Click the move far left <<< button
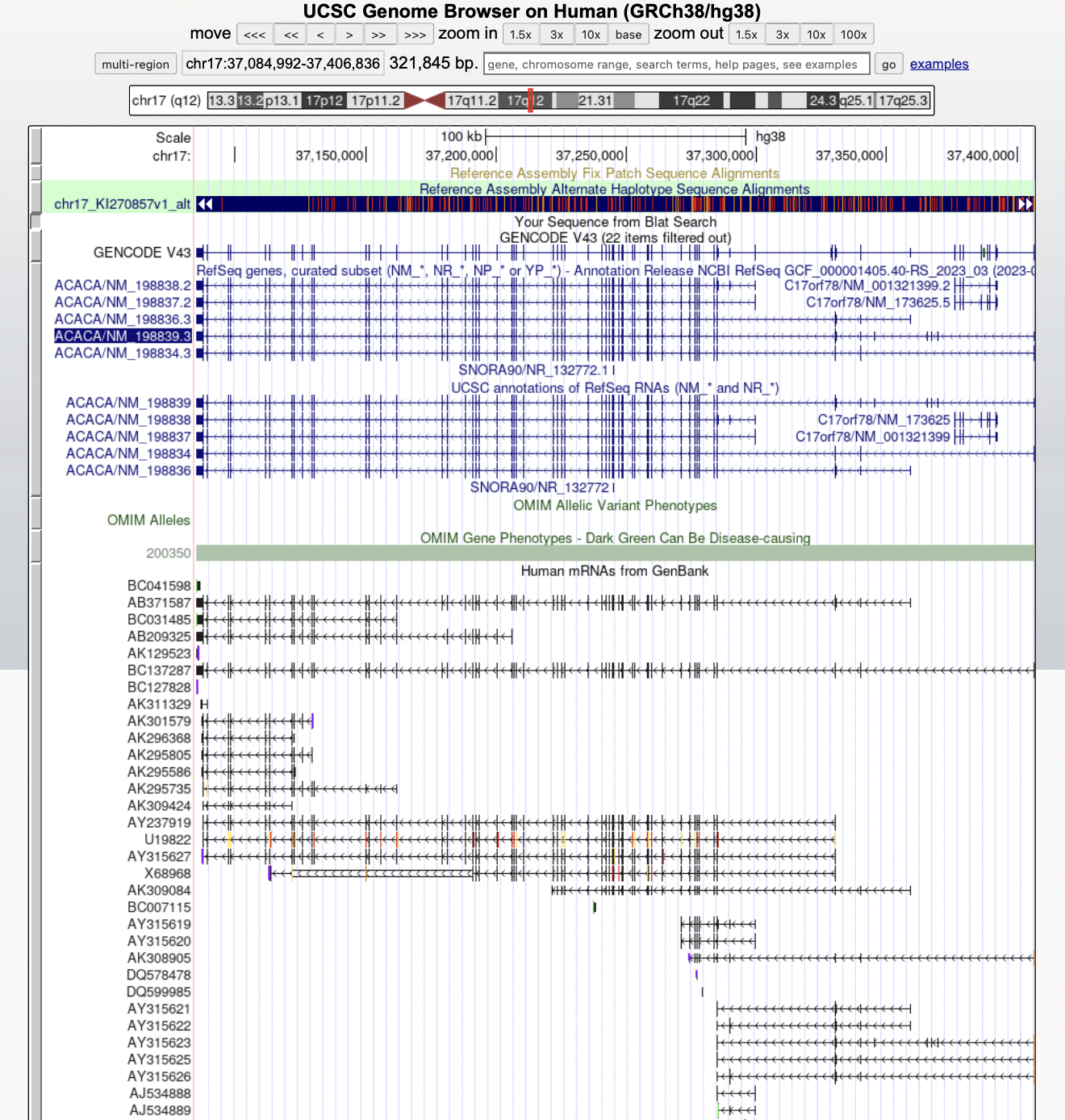Image resolution: width=1065 pixels, height=1120 pixels. (x=255, y=35)
